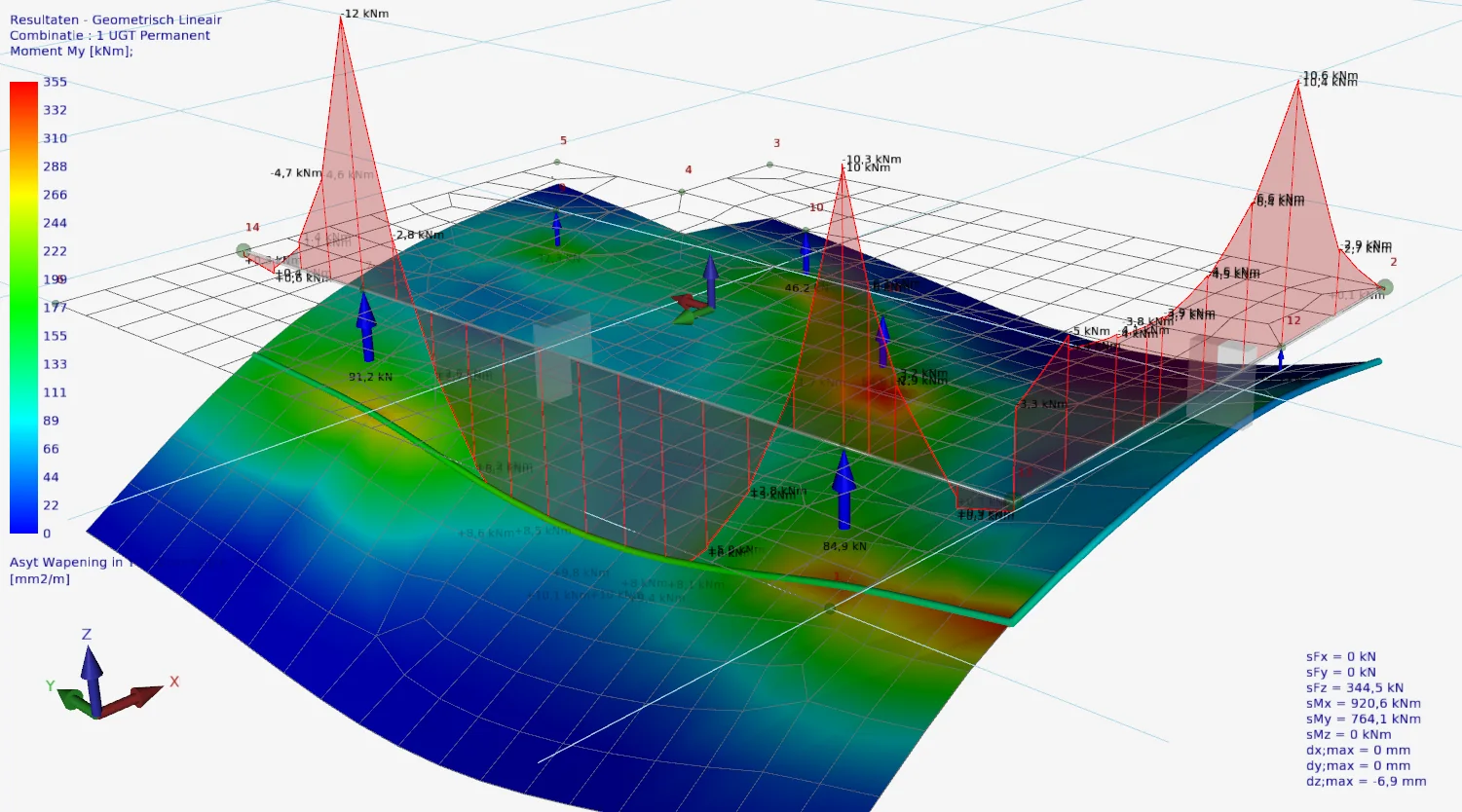Click the 'sMz = 0 kNm' summary line
1462x812 pixels.
pyautogui.click(x=1349, y=735)
